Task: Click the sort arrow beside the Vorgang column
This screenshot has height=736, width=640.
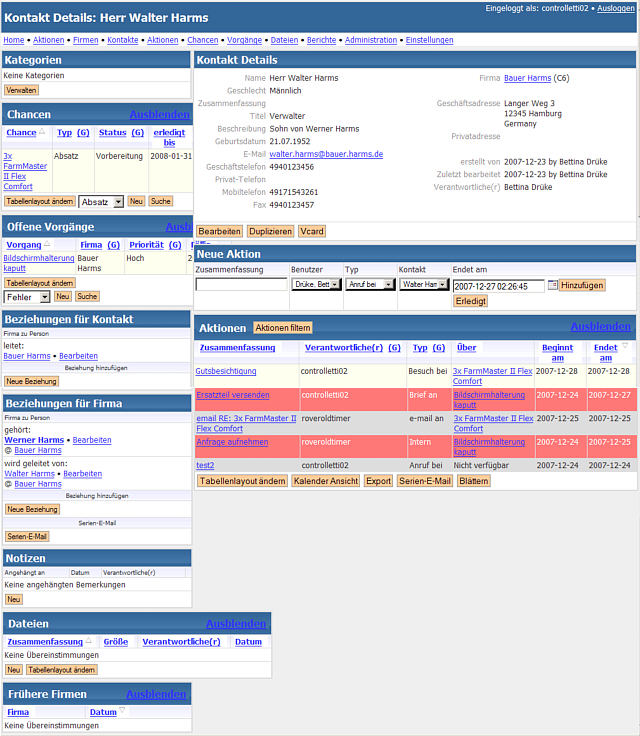Action: (x=47, y=244)
